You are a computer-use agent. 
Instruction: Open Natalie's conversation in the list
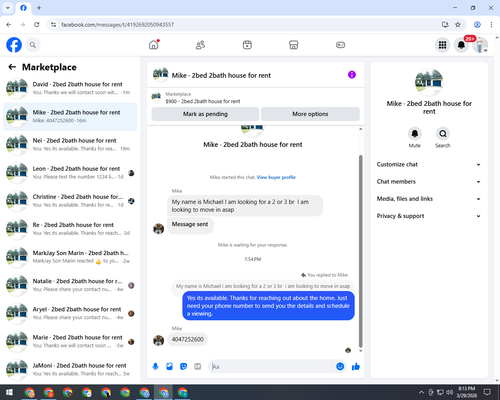pyautogui.click(x=70, y=285)
